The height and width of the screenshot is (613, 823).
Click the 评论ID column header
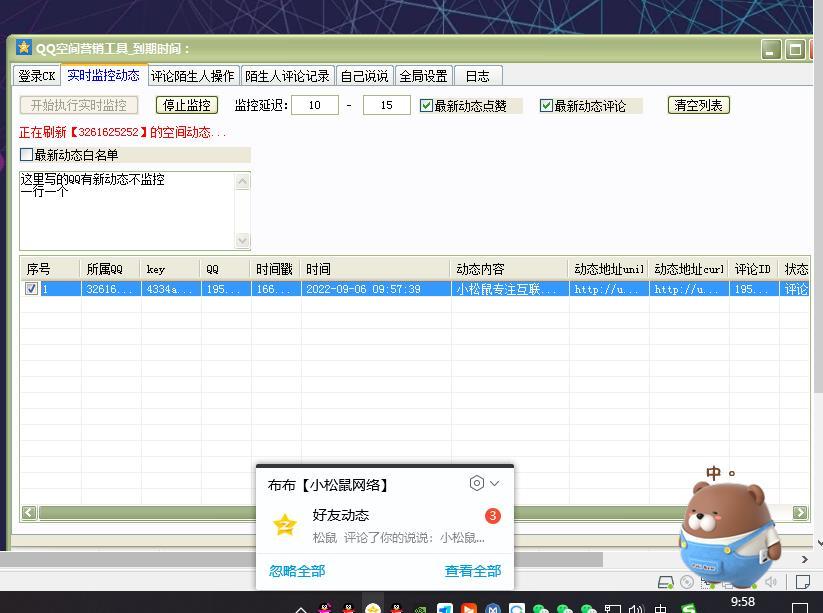point(754,269)
